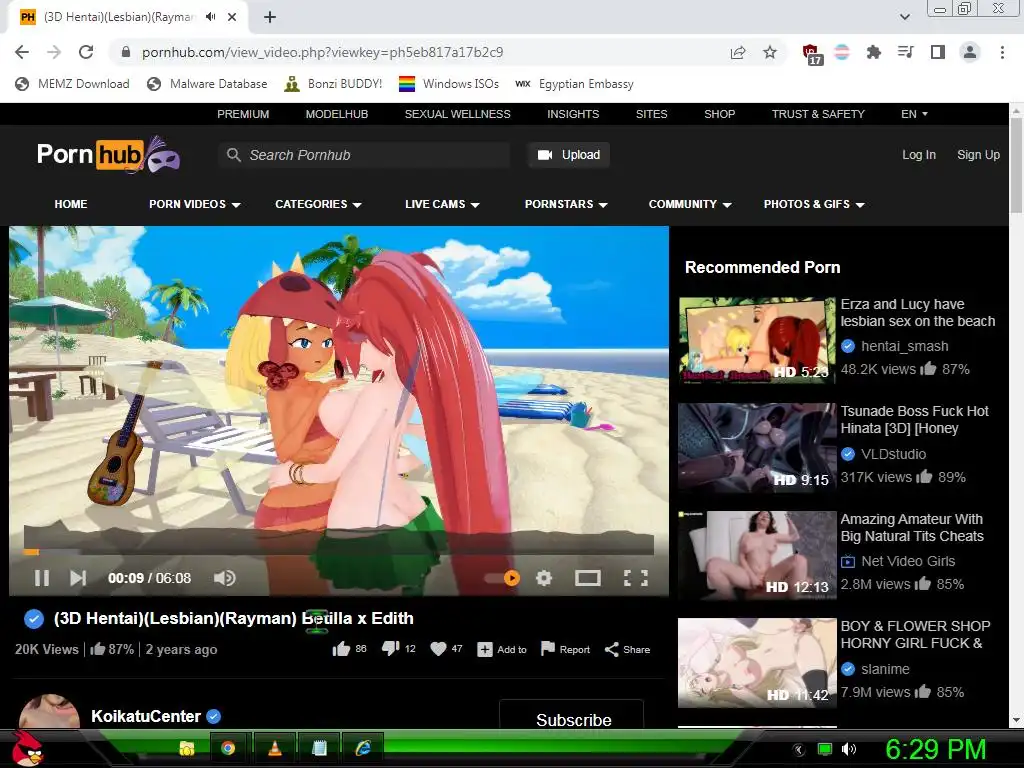Switch player to theater mode

(588, 578)
